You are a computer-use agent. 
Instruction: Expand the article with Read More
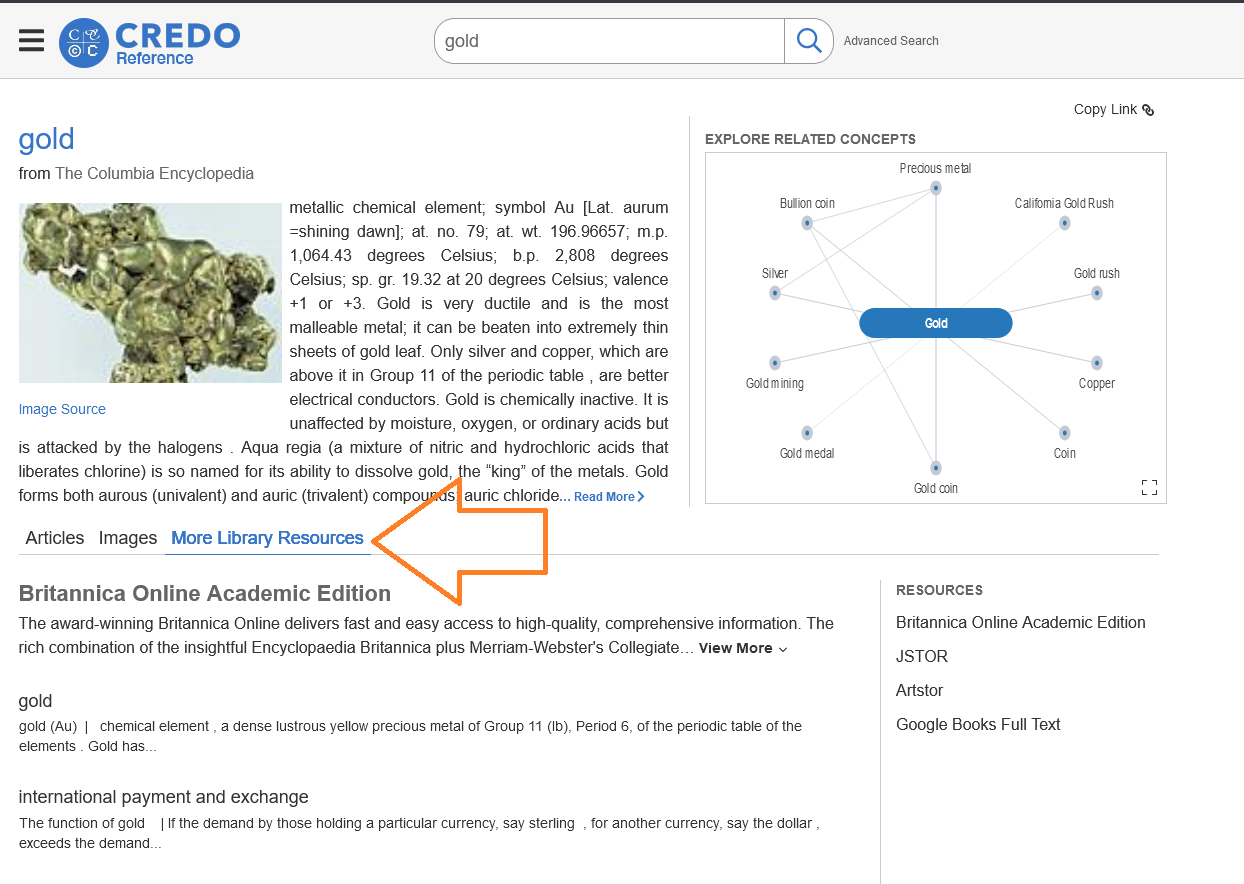609,497
